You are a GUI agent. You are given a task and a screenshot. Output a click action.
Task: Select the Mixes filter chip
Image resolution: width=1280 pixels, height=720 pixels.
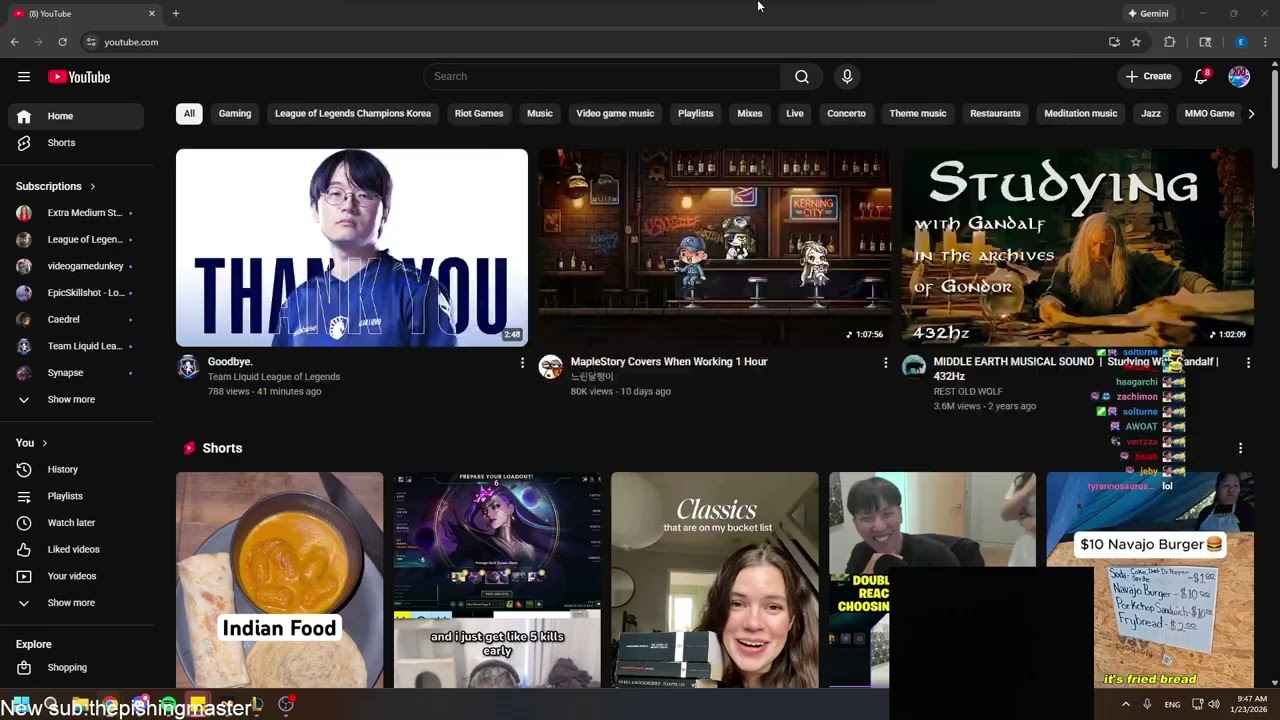(x=750, y=114)
